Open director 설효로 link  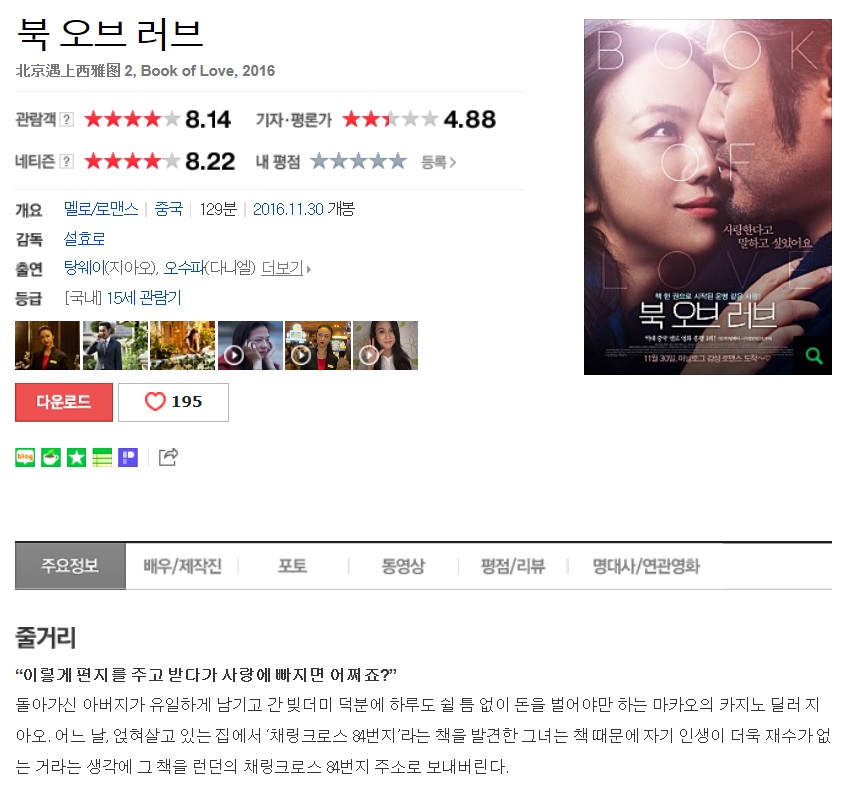[84, 239]
